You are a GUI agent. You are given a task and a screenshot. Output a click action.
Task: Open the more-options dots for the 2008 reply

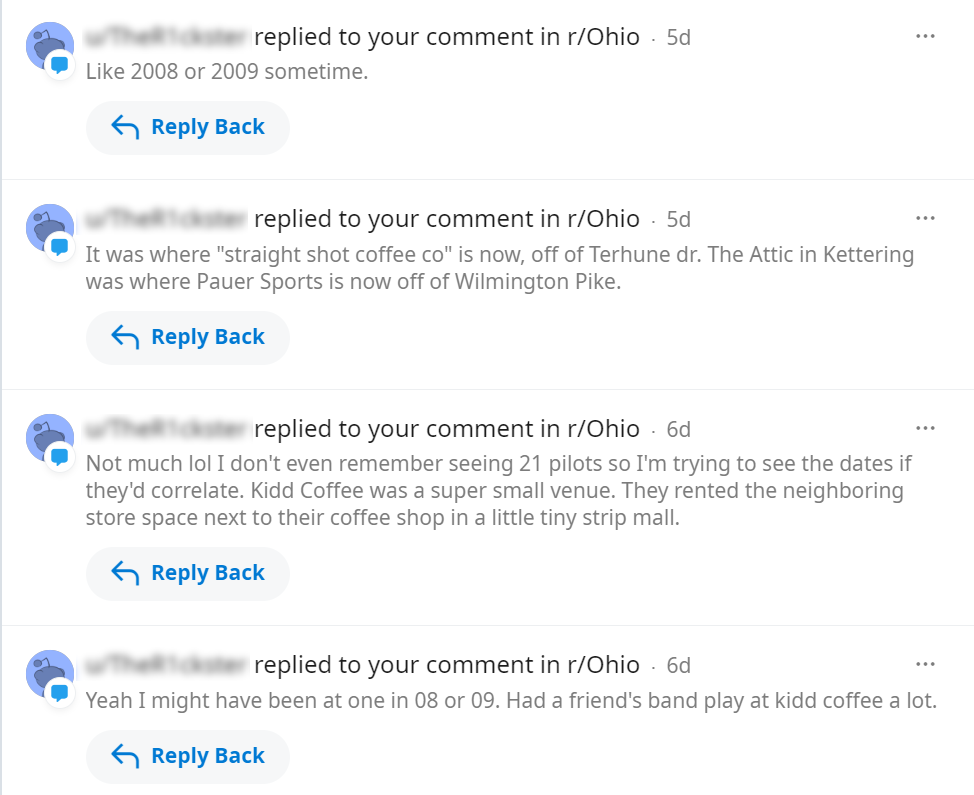[x=925, y=36]
